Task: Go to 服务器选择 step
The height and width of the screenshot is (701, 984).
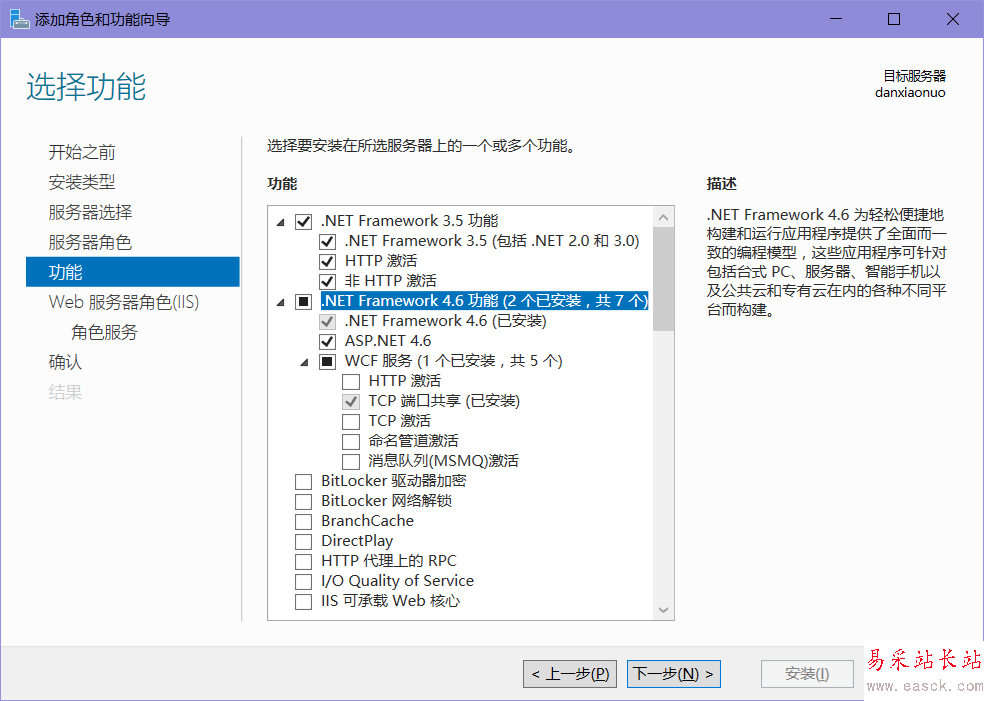Action: (90, 212)
